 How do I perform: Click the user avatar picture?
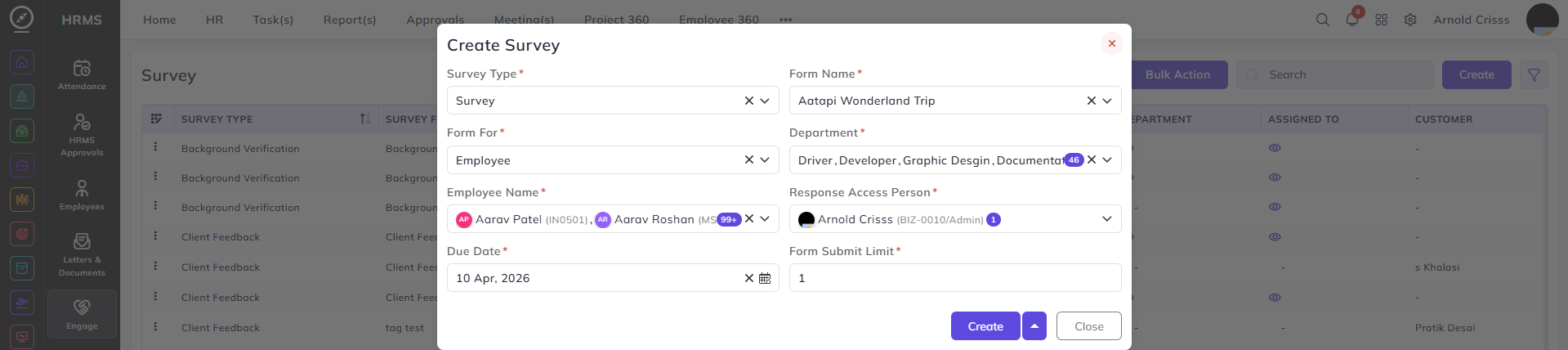point(1542,19)
